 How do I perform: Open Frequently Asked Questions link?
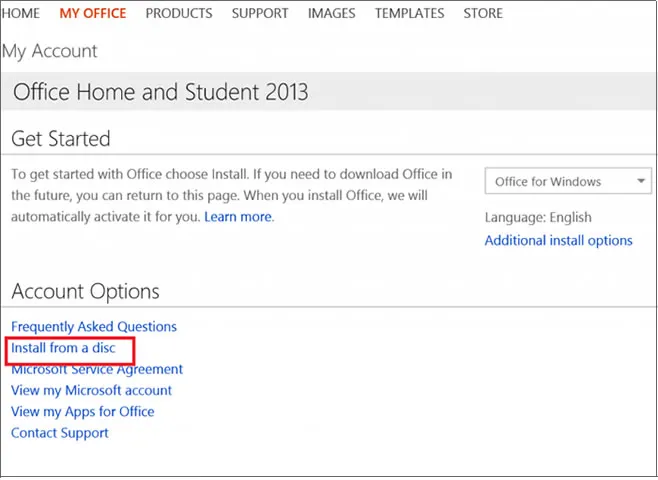[94, 326]
